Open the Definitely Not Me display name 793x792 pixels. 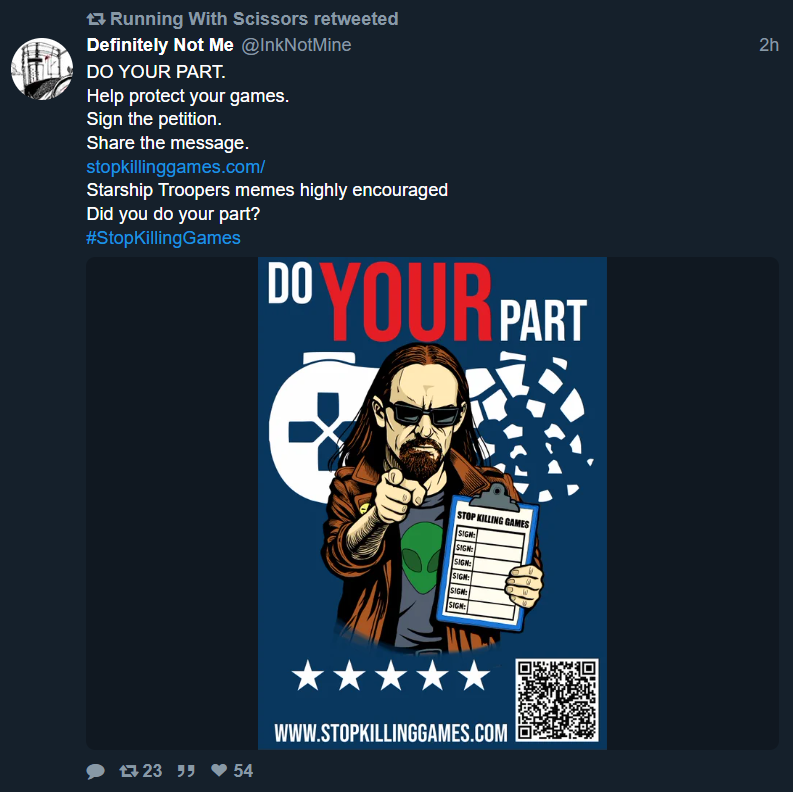point(160,45)
